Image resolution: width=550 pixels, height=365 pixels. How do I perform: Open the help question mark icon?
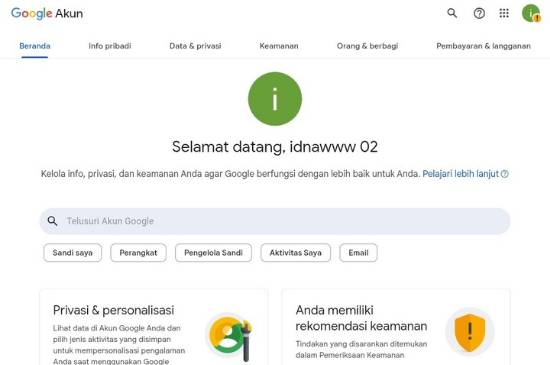point(479,13)
